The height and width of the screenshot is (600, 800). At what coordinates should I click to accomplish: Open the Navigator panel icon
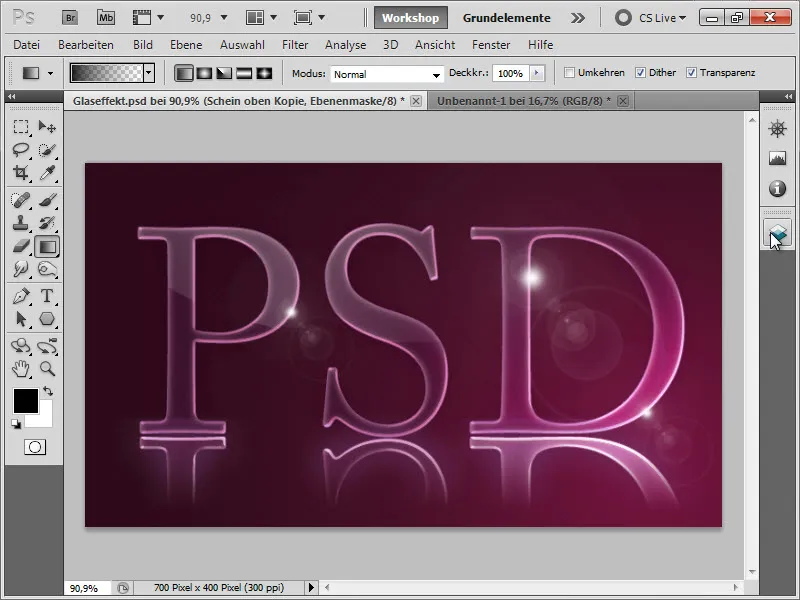click(777, 129)
